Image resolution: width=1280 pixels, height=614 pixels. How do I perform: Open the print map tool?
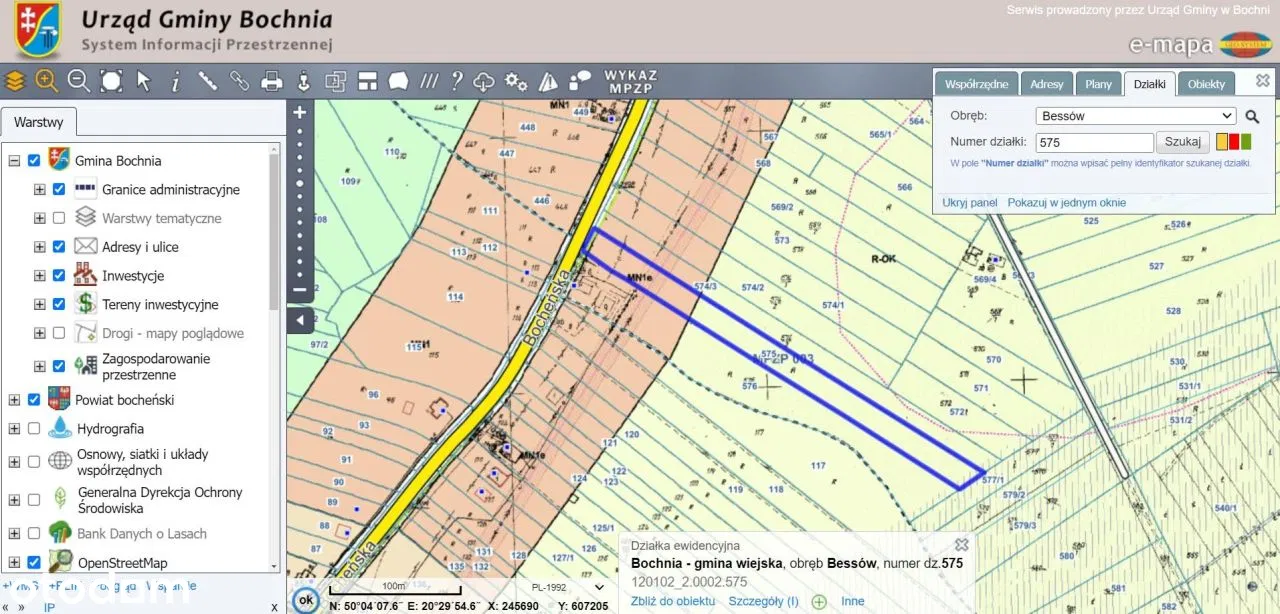click(271, 81)
